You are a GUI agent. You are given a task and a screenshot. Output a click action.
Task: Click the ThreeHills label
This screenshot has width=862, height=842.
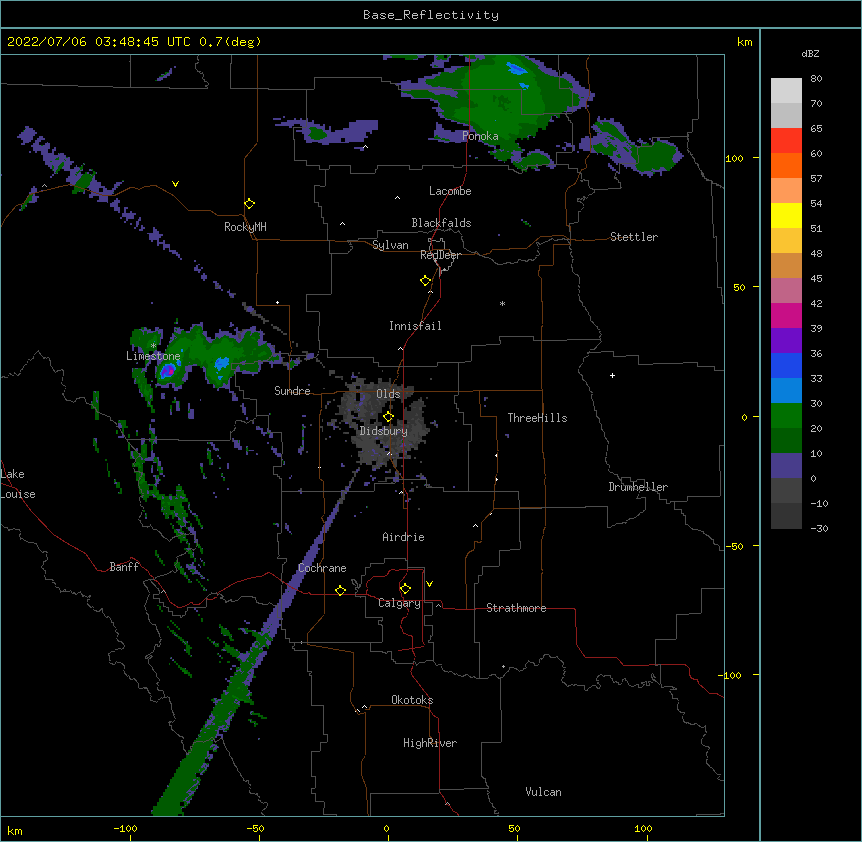click(537, 418)
